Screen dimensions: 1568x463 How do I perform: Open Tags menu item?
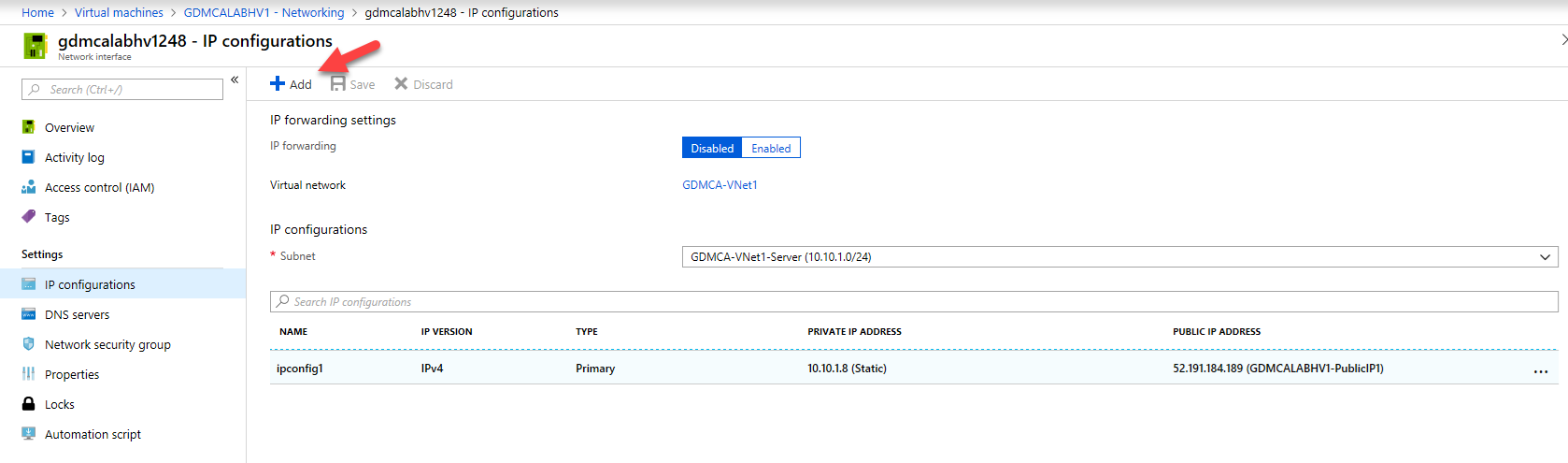click(x=57, y=217)
